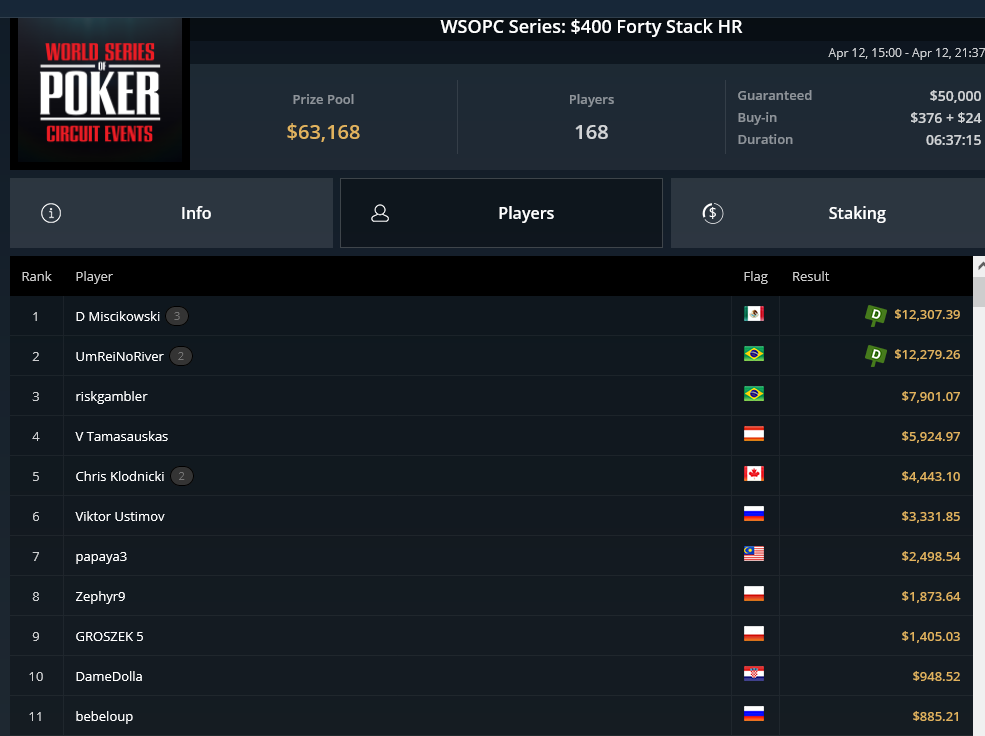
Task: Click the green deal badge beside $12,279.26
Action: (875, 355)
